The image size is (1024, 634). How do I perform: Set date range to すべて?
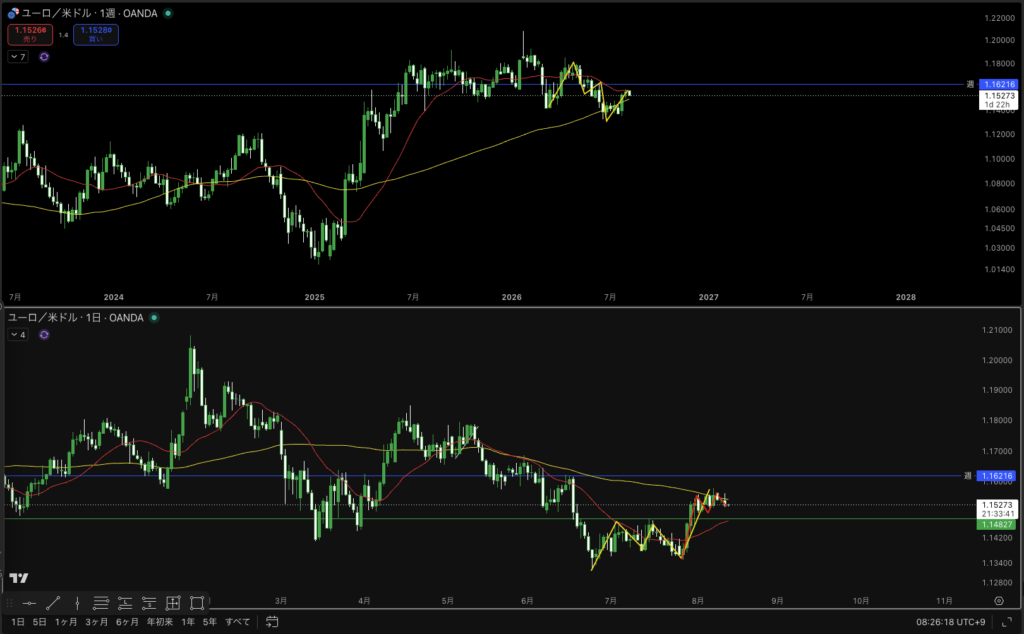coord(238,622)
